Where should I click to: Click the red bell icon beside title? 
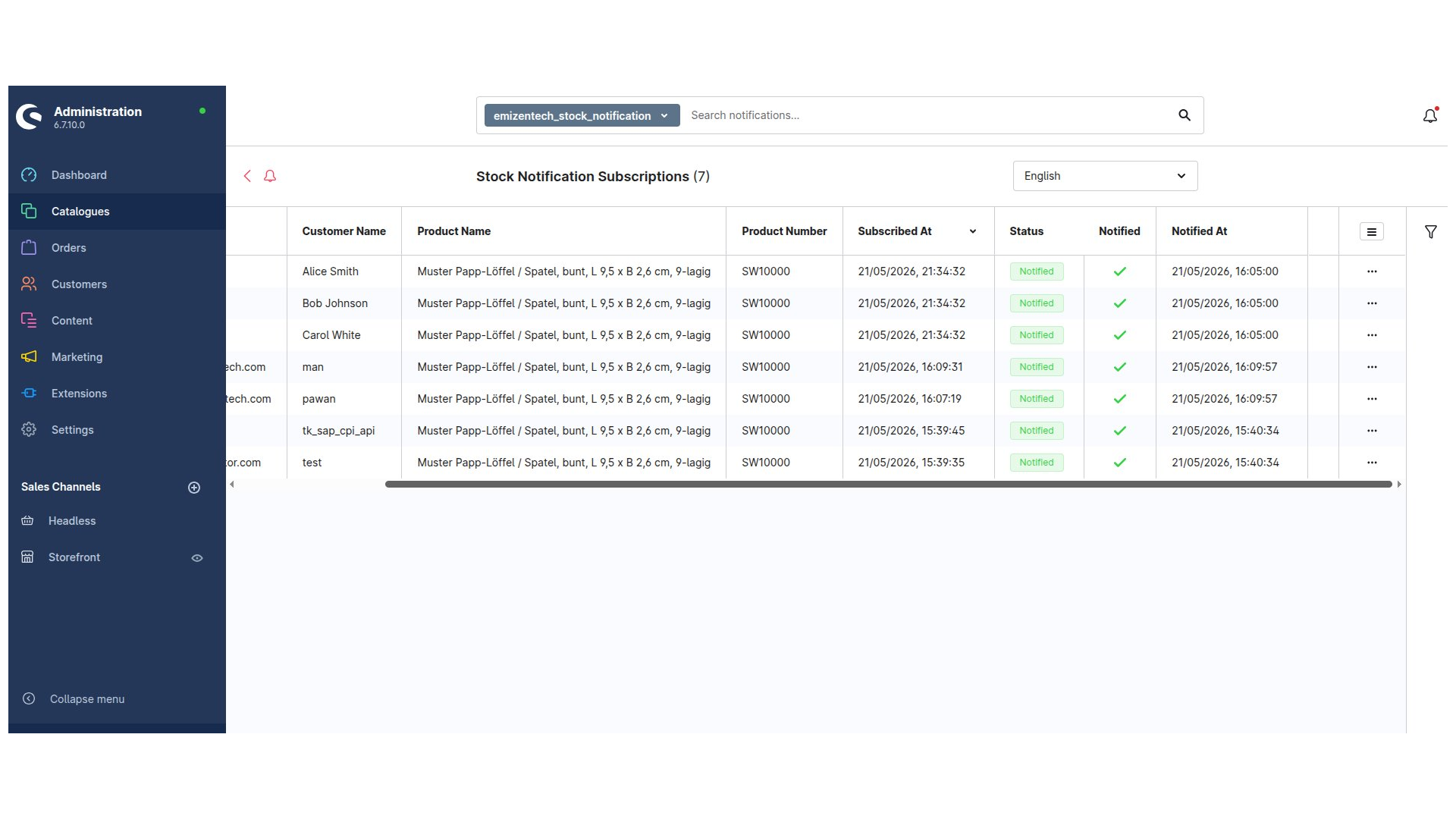(270, 176)
